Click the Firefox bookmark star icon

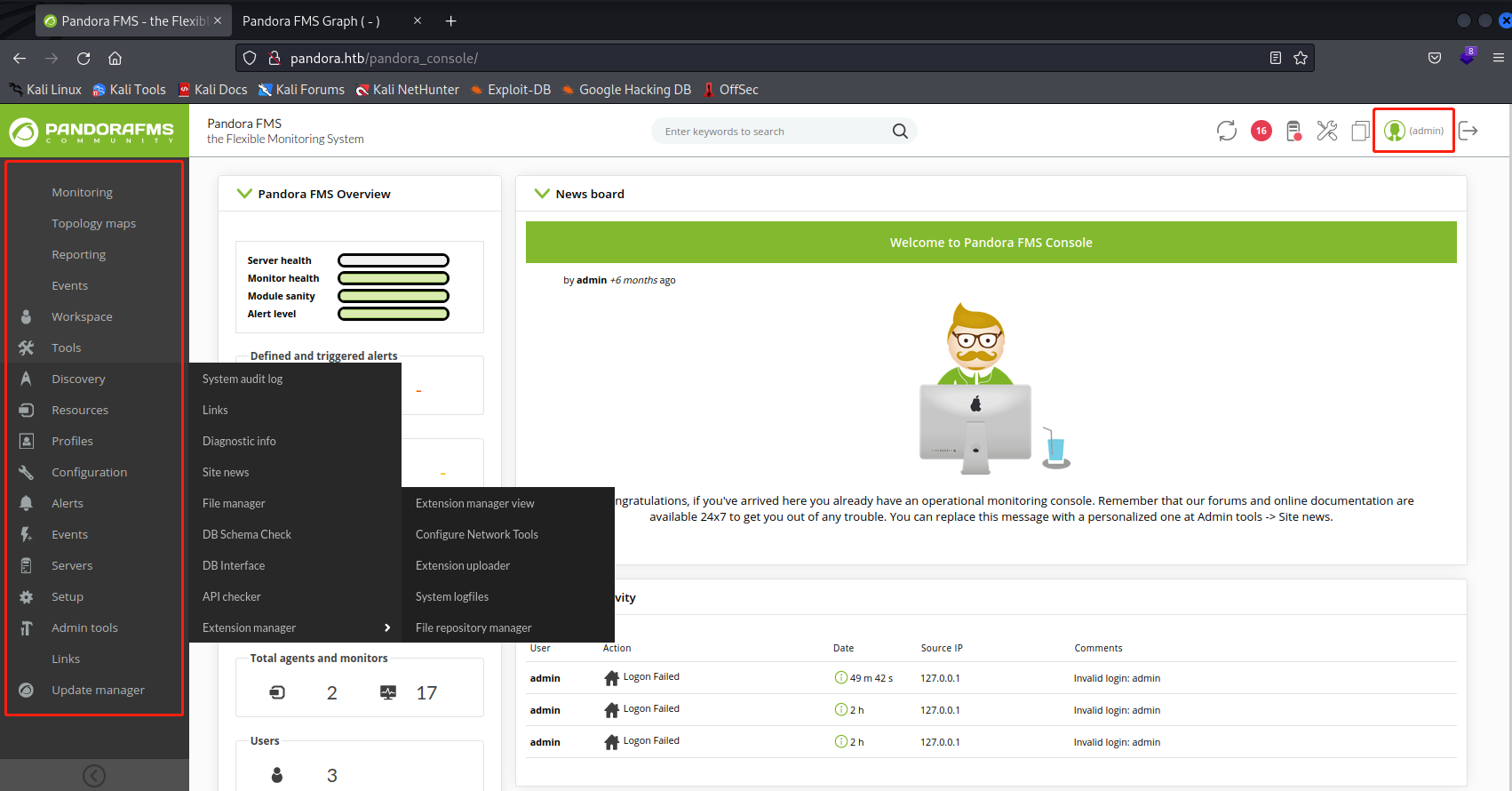[1301, 58]
